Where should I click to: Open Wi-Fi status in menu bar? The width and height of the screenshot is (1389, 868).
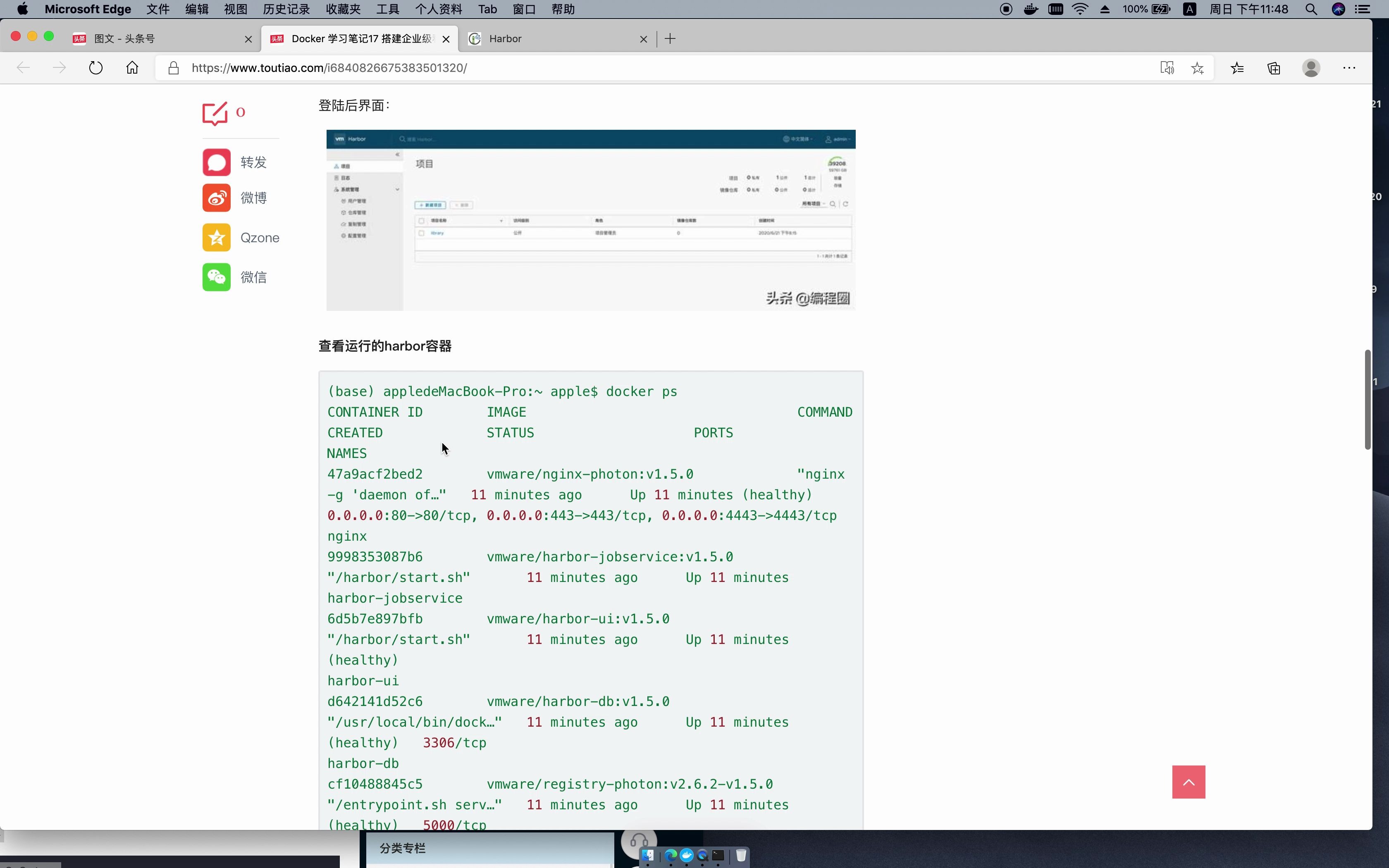(1080, 9)
